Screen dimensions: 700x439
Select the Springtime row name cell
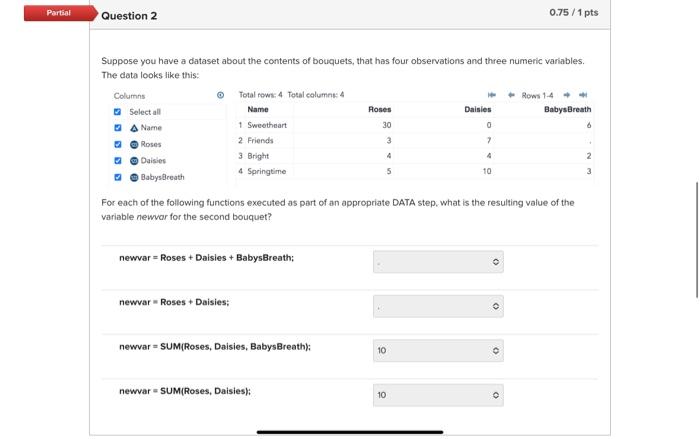(x=267, y=171)
